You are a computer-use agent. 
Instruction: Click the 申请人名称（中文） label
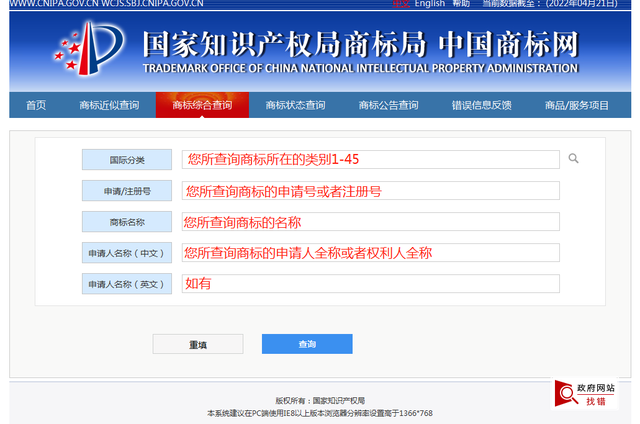point(127,253)
